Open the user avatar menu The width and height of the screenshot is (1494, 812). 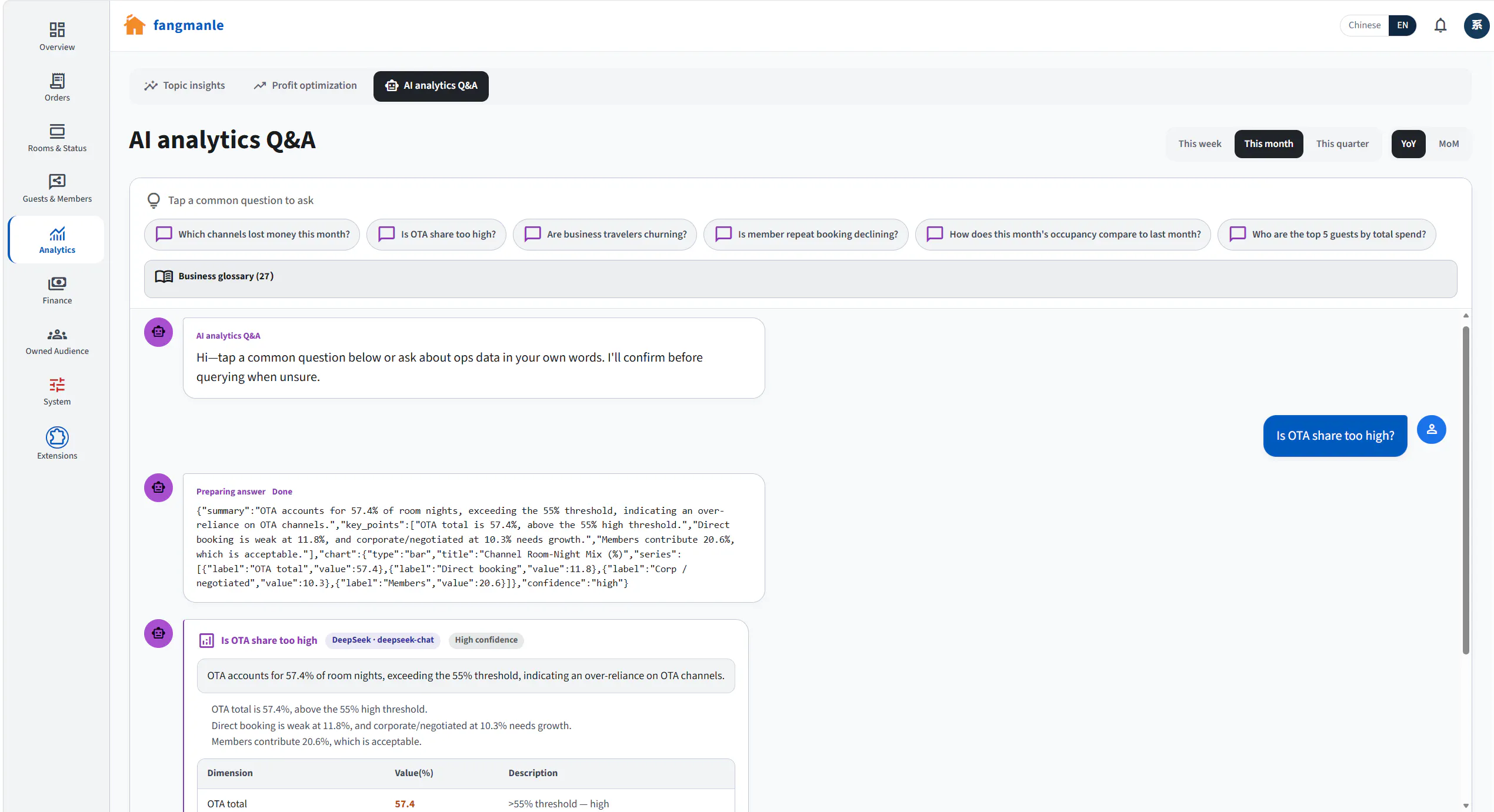pyautogui.click(x=1476, y=25)
